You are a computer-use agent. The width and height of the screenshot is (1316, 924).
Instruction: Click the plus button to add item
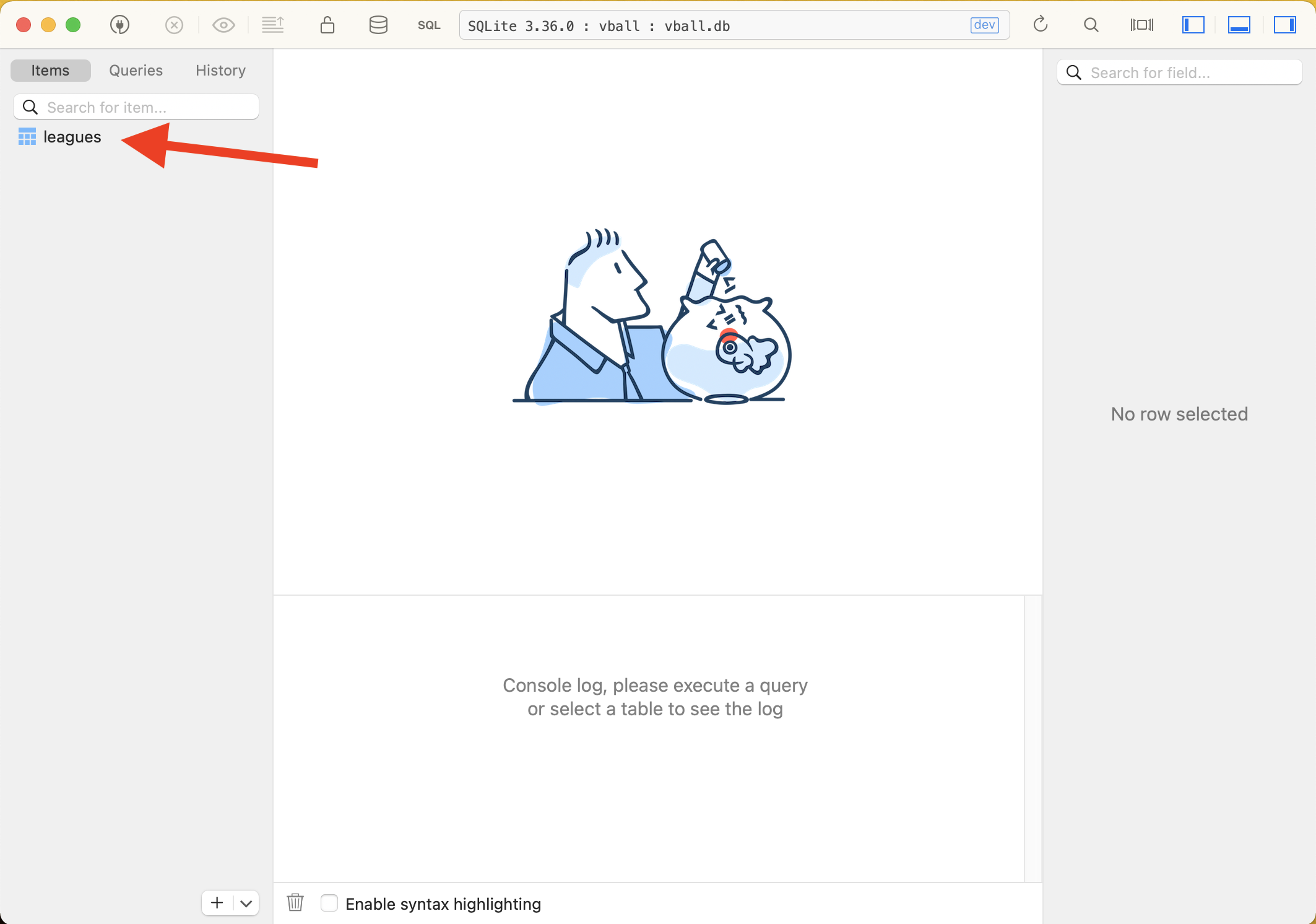(x=217, y=903)
